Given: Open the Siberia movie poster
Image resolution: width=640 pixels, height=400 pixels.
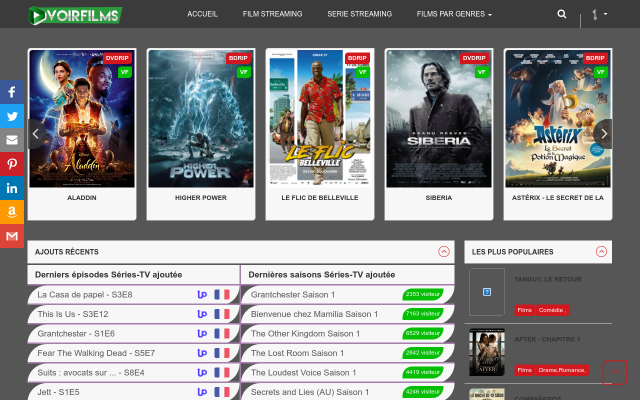Looking at the screenshot, I should [x=439, y=119].
